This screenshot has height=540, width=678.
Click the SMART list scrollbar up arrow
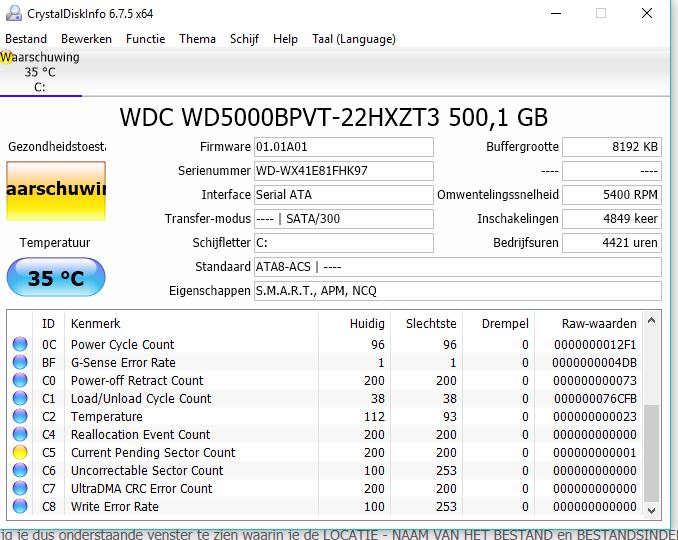[x=652, y=321]
